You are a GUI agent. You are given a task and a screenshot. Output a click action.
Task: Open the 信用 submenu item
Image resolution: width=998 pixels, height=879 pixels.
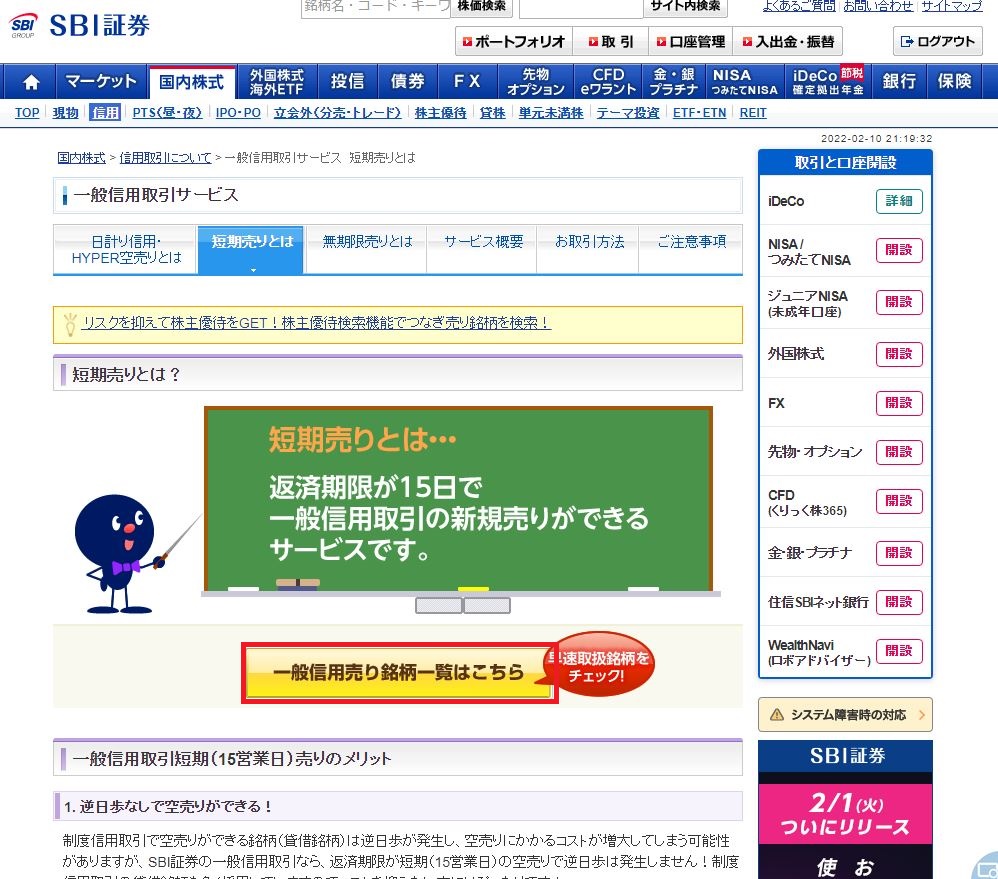(105, 113)
